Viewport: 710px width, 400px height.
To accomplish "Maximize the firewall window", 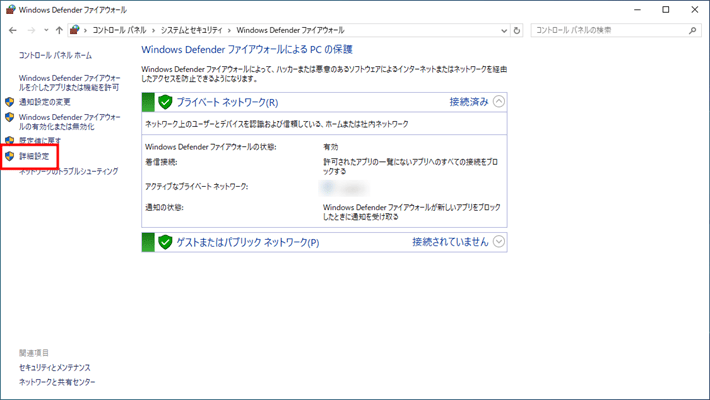I will (x=666, y=10).
